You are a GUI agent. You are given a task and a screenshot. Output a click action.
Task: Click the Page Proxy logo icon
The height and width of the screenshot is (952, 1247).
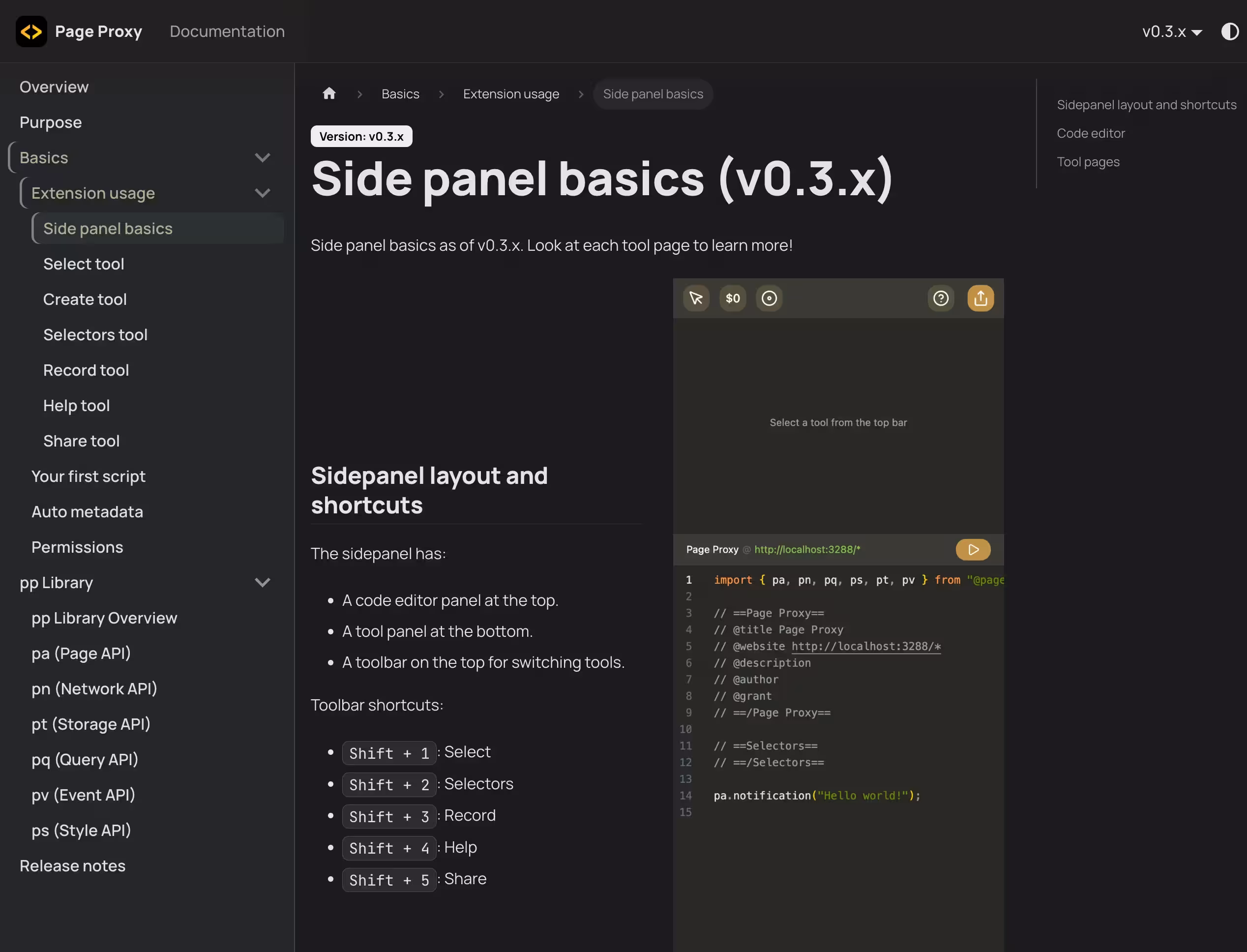(31, 31)
